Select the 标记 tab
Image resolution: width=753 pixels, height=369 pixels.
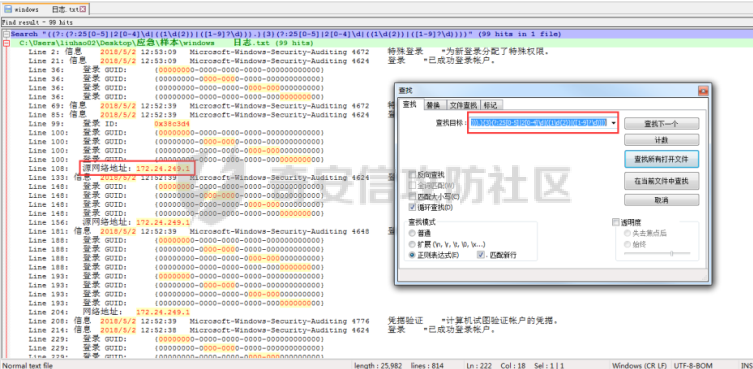click(x=490, y=105)
